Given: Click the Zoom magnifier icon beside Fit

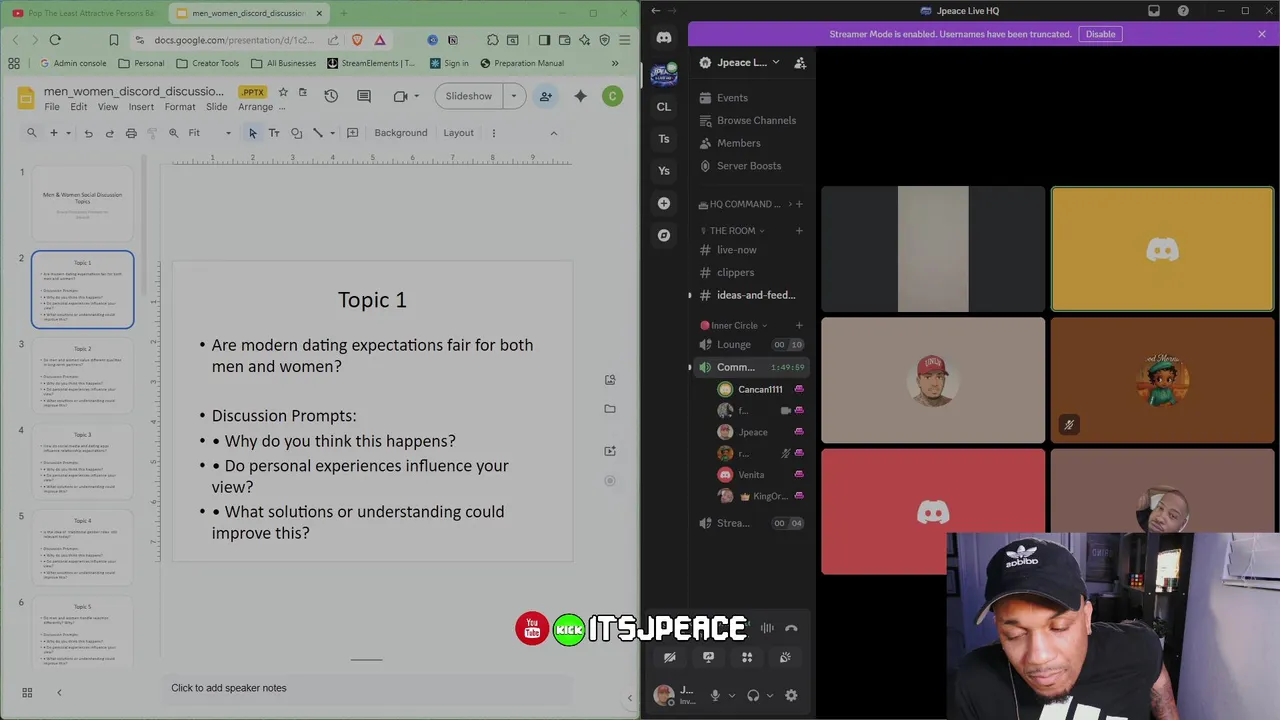Looking at the screenshot, I should click(x=174, y=133).
